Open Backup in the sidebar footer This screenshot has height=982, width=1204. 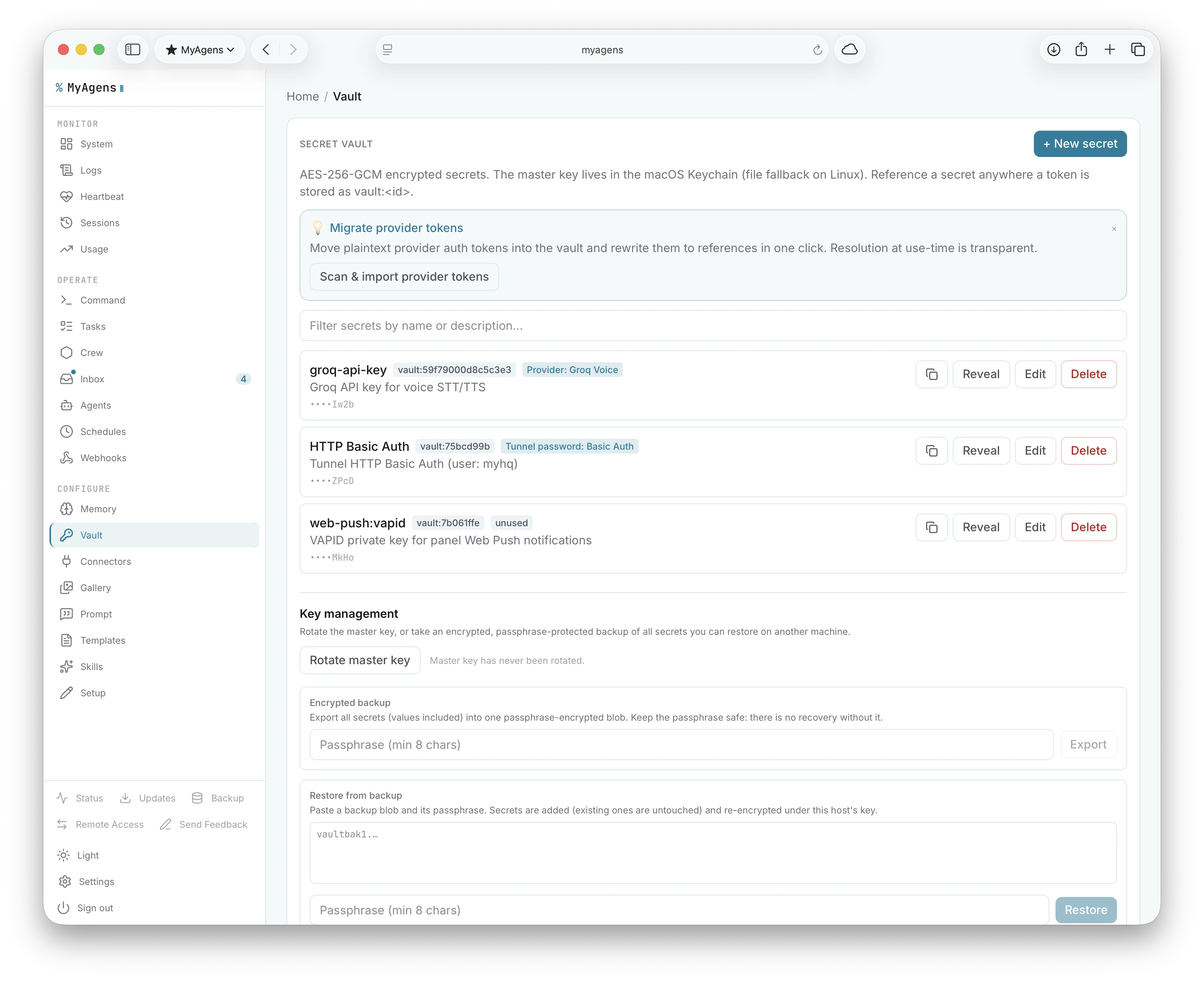click(217, 798)
